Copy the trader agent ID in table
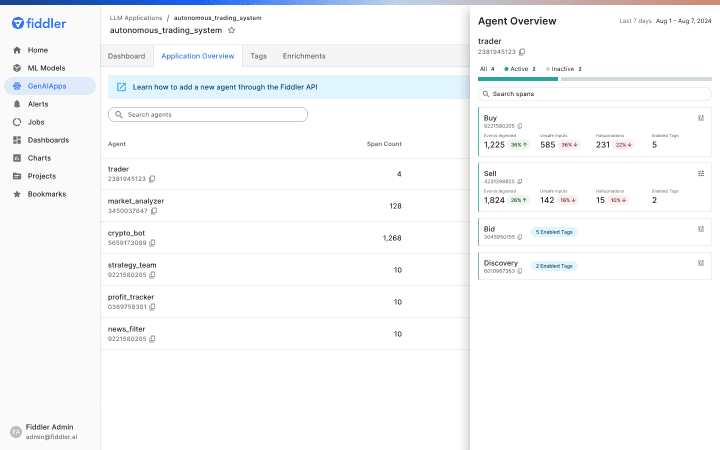 pos(152,179)
